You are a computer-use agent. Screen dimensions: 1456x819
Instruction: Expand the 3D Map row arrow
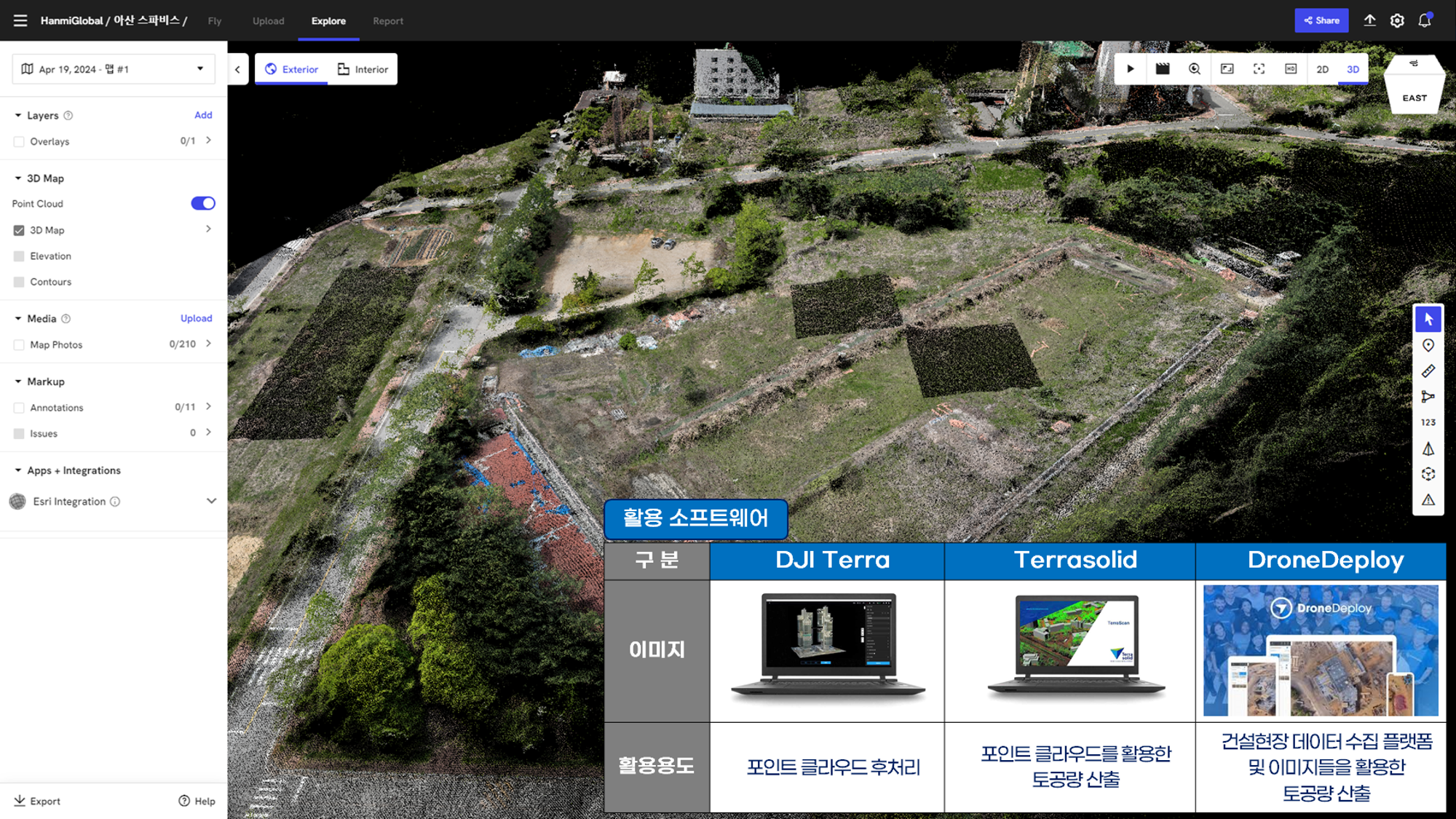pyautogui.click(x=209, y=229)
